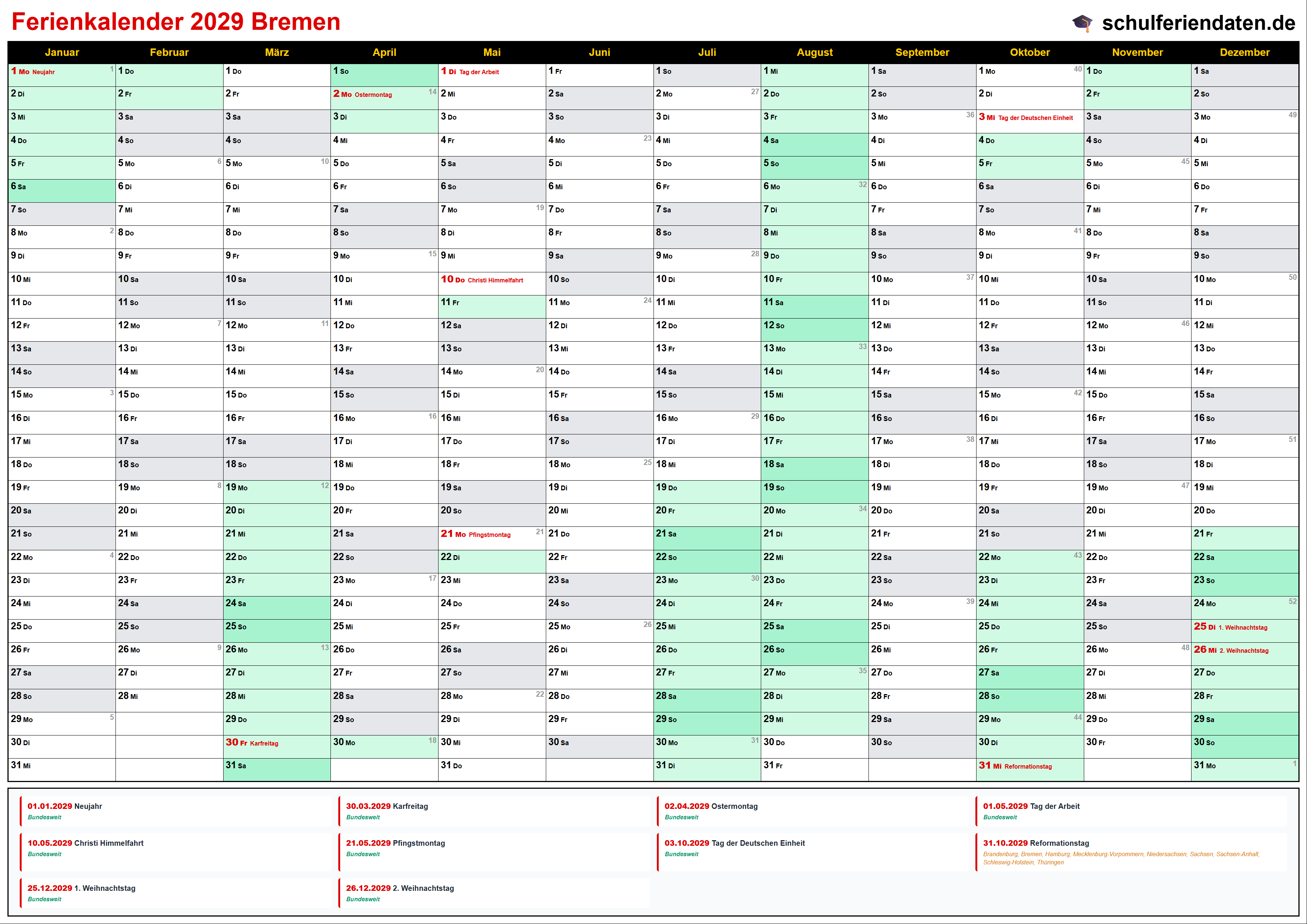Select the August month header

tap(814, 53)
